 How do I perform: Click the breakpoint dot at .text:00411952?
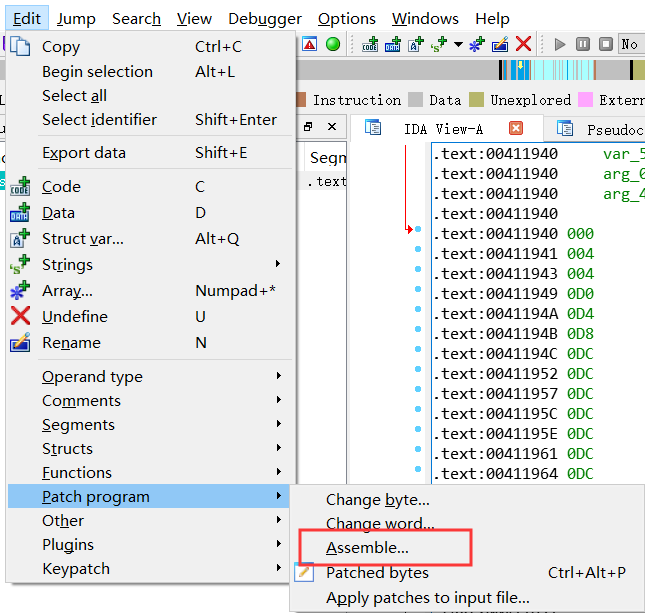pyautogui.click(x=418, y=369)
